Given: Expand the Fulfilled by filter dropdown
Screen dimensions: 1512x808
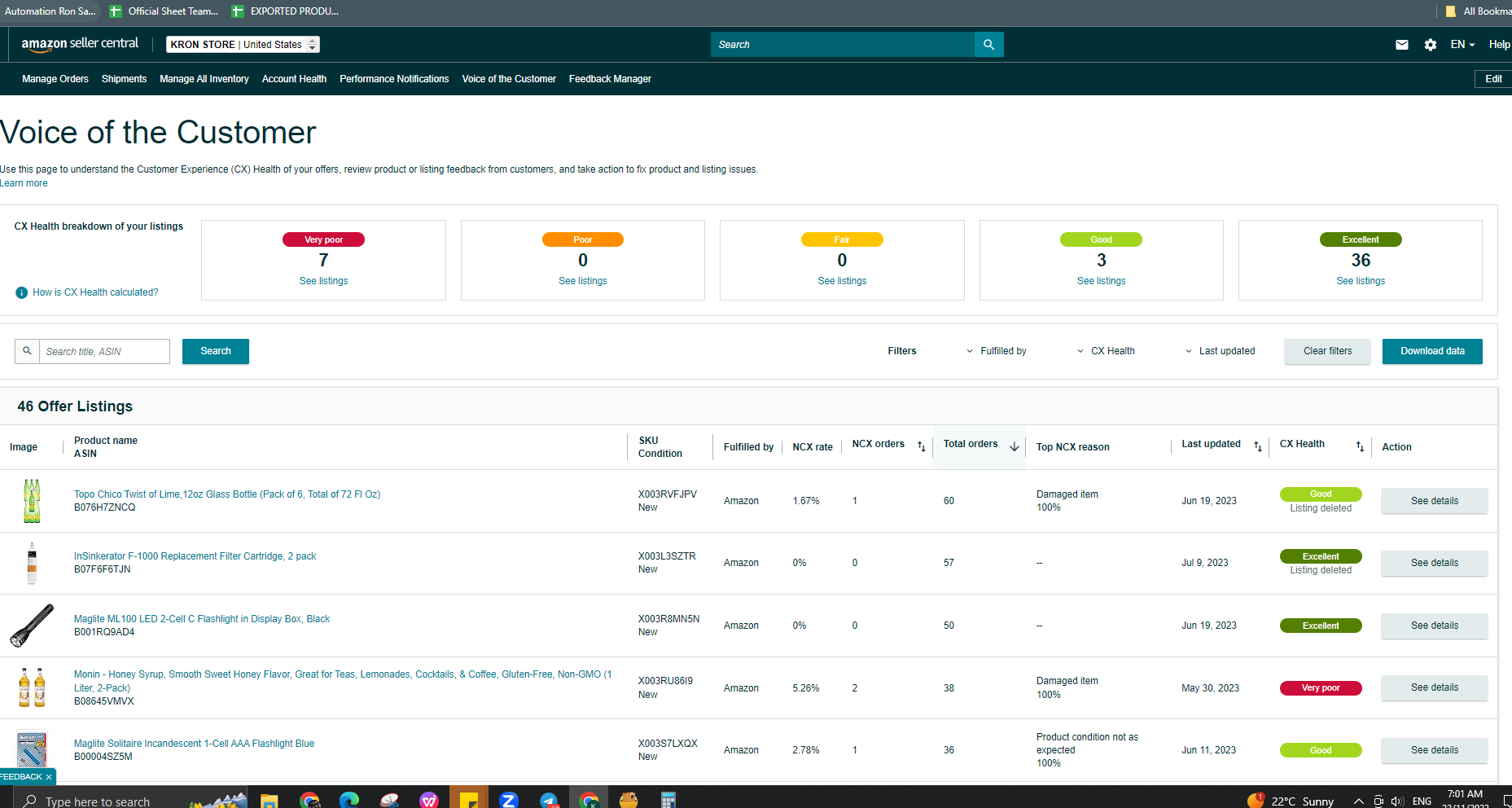Looking at the screenshot, I should tap(996, 351).
